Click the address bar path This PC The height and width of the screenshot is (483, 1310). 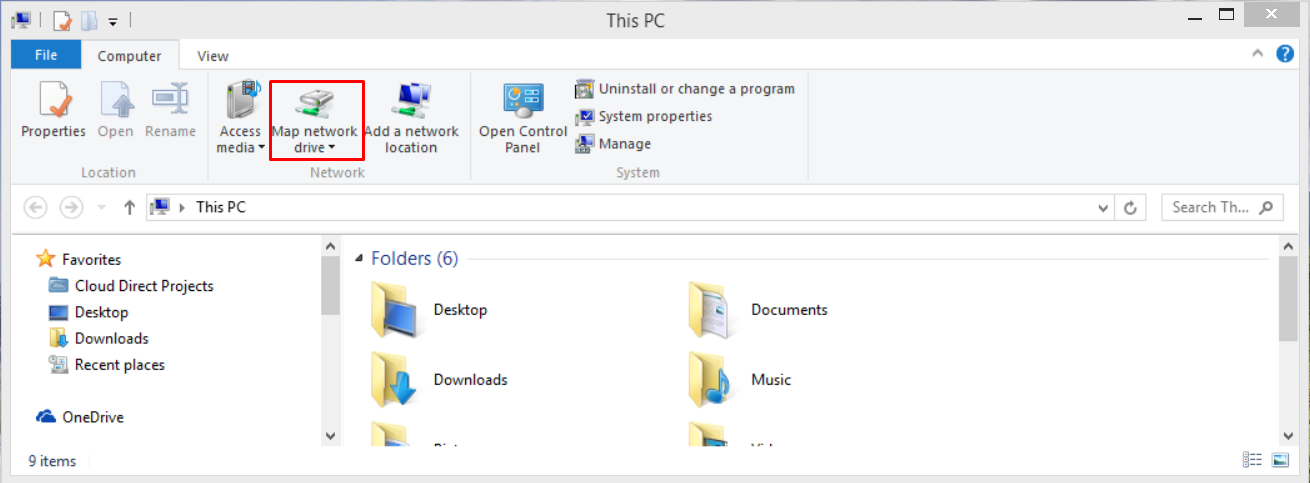(x=221, y=207)
